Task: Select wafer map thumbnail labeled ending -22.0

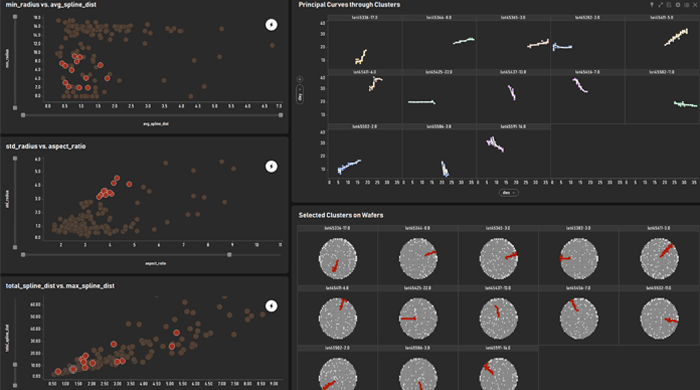Action: click(418, 319)
